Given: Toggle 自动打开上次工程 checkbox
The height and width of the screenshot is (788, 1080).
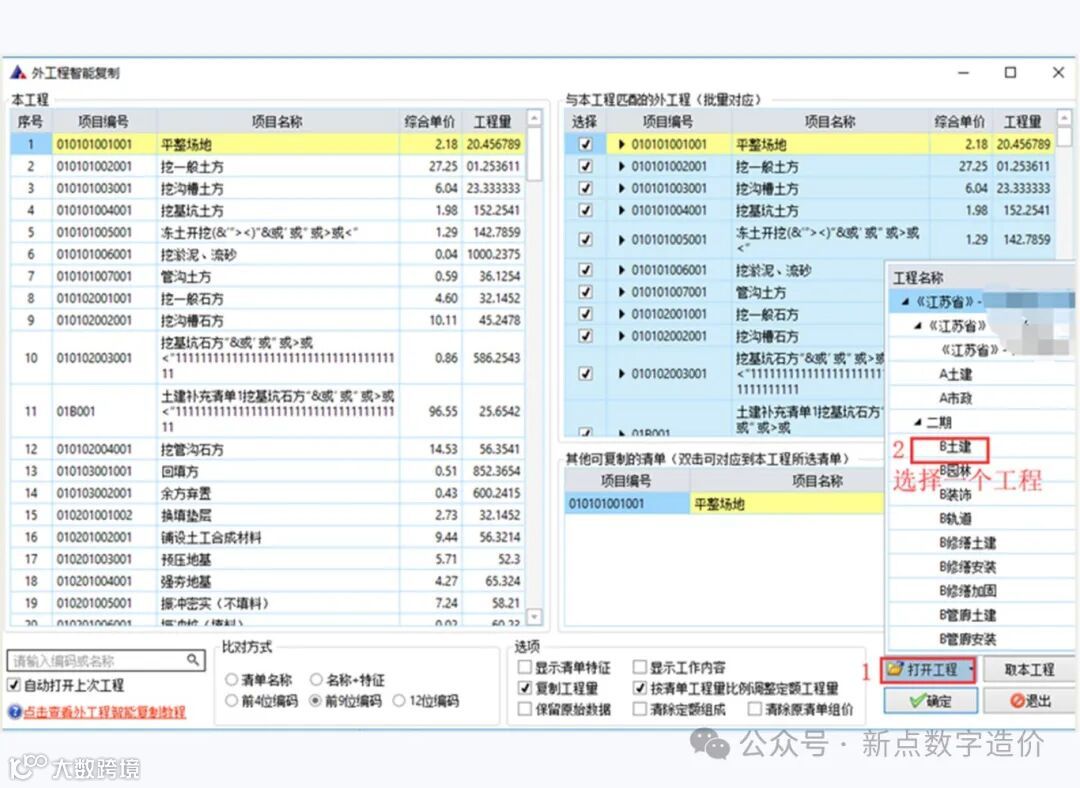Looking at the screenshot, I should click(14, 685).
